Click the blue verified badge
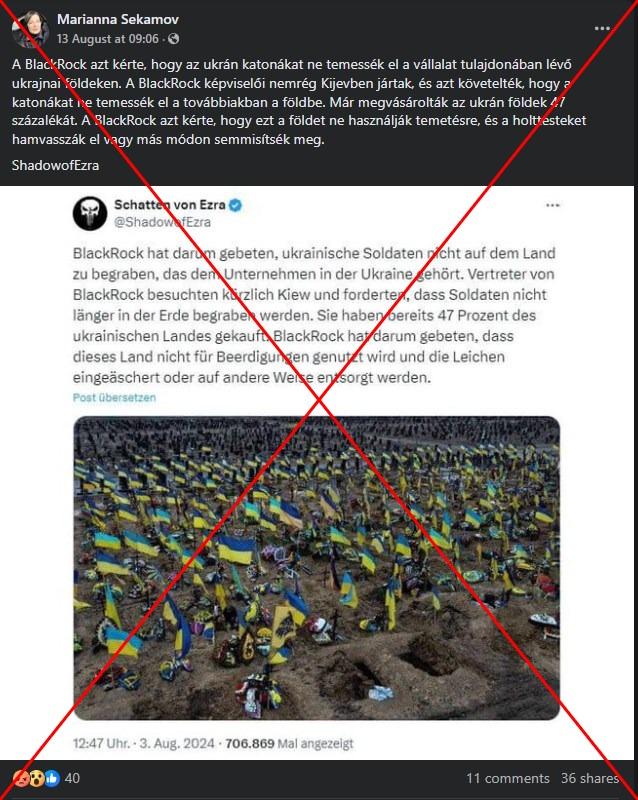The width and height of the screenshot is (638, 800). [x=235, y=205]
